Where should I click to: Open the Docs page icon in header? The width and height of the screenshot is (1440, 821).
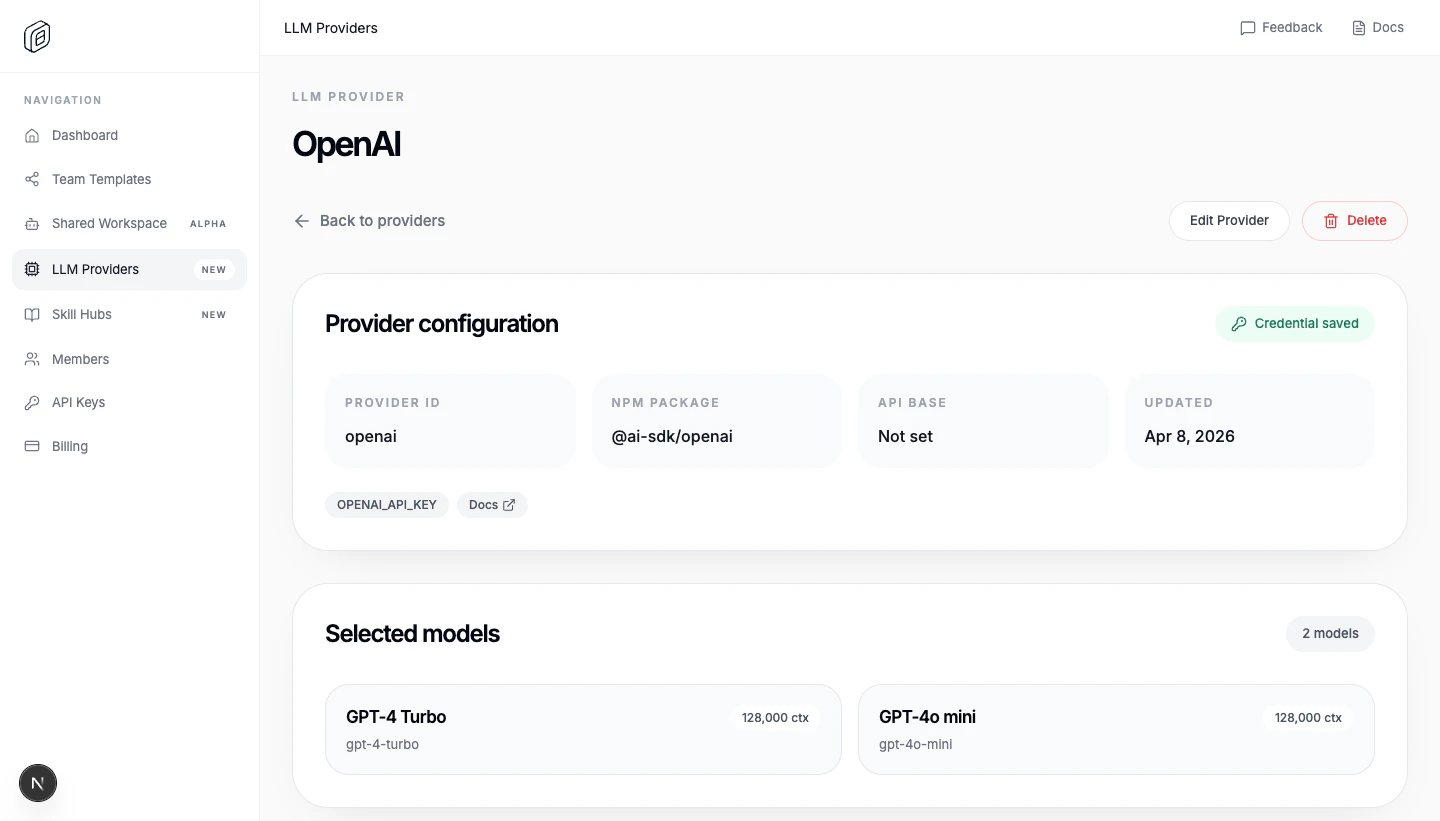[1357, 27]
